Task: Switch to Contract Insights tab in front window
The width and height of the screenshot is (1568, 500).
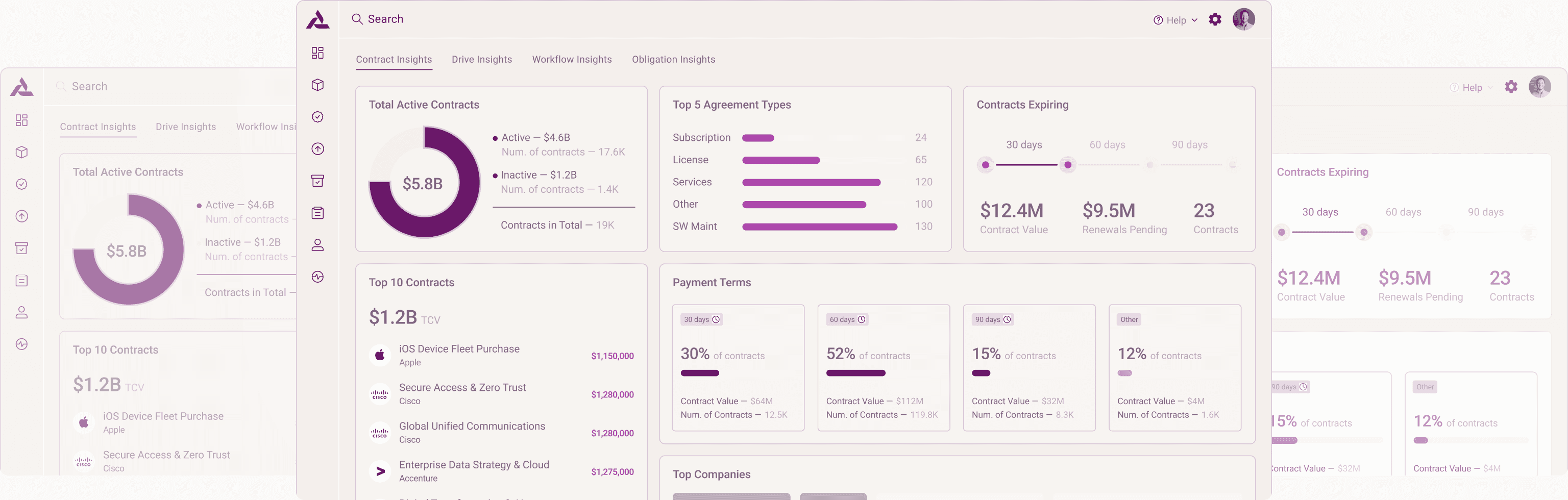Action: point(394,60)
